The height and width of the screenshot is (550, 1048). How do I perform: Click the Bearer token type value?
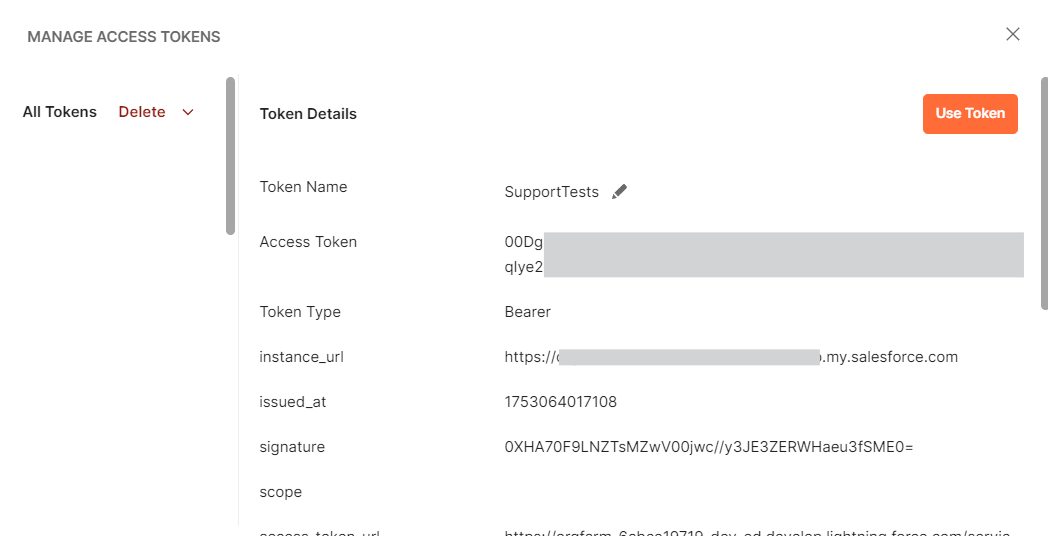[528, 312]
